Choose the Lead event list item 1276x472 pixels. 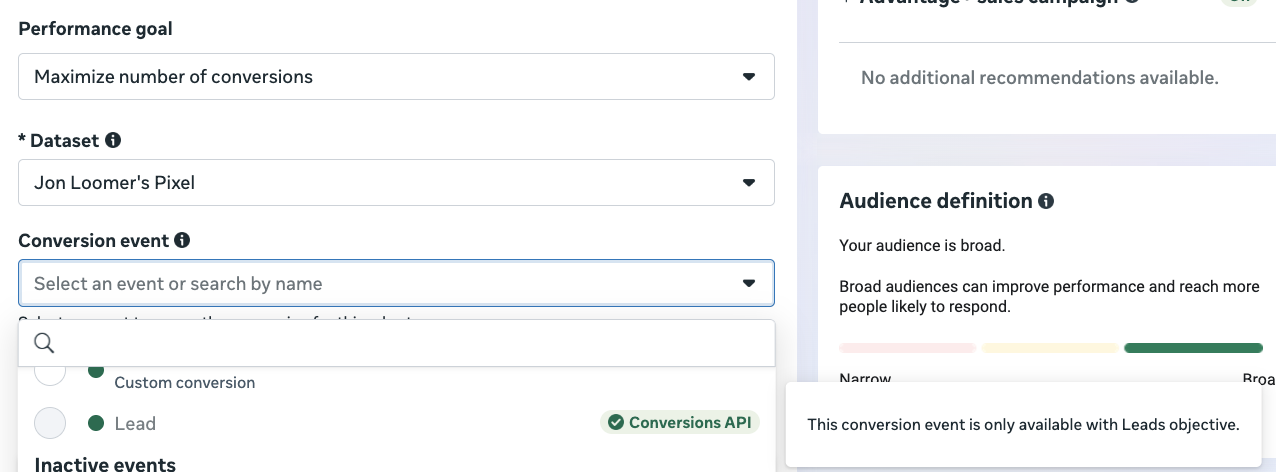(135, 424)
